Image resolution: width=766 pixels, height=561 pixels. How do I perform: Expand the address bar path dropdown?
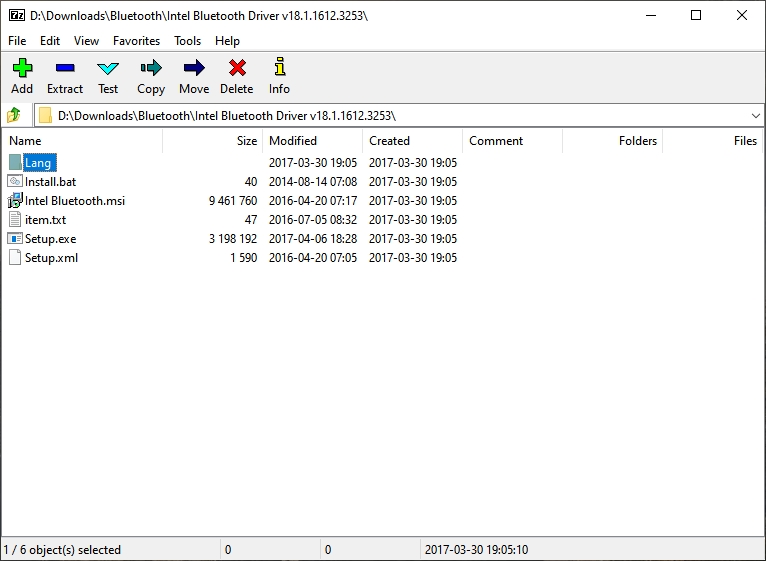[x=755, y=116]
